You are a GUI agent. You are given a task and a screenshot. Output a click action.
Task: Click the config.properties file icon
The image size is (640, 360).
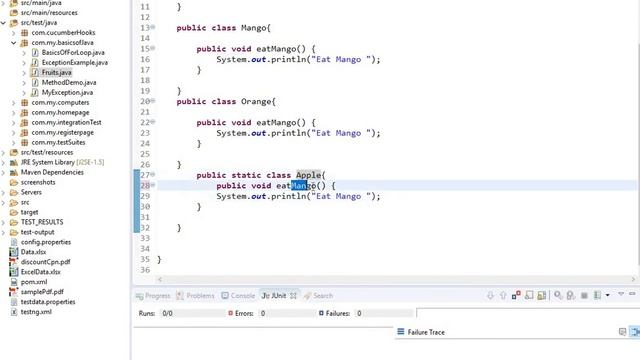tap(14, 242)
